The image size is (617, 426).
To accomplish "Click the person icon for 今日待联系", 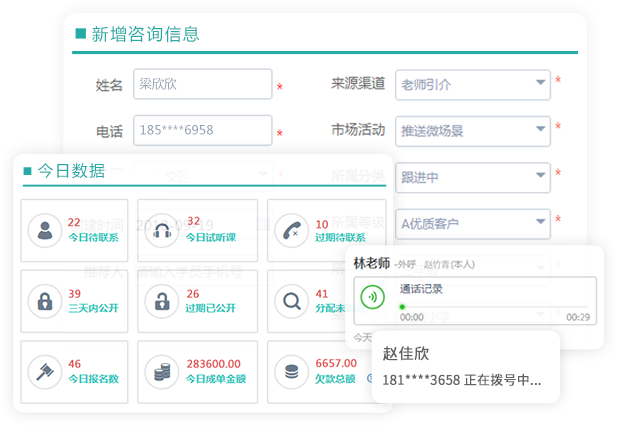I will (45, 231).
